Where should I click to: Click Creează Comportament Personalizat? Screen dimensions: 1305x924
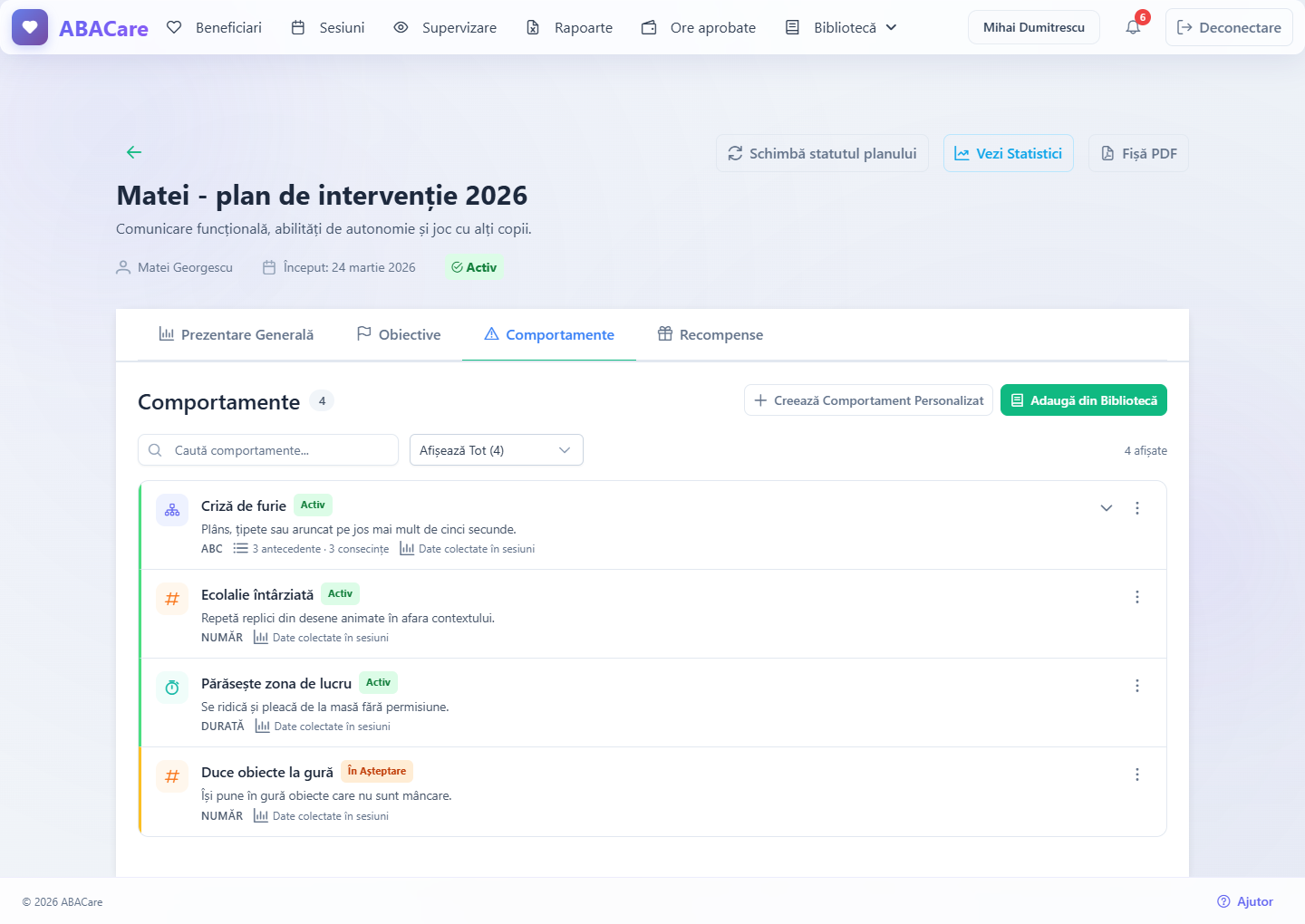coord(868,400)
